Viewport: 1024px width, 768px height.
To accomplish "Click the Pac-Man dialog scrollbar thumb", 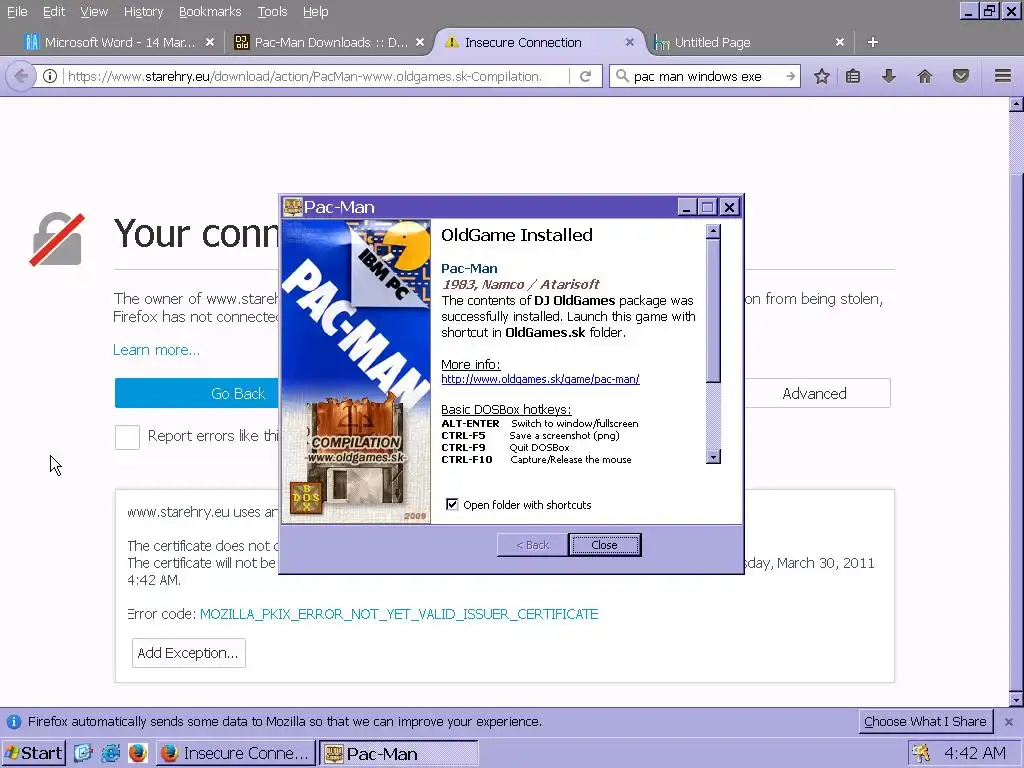I will [714, 311].
